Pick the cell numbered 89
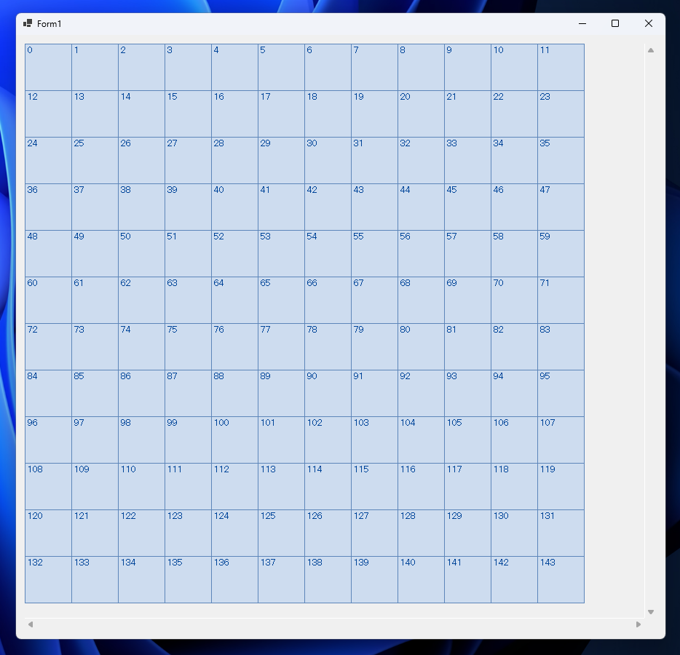Image resolution: width=680 pixels, height=655 pixels. [281, 393]
